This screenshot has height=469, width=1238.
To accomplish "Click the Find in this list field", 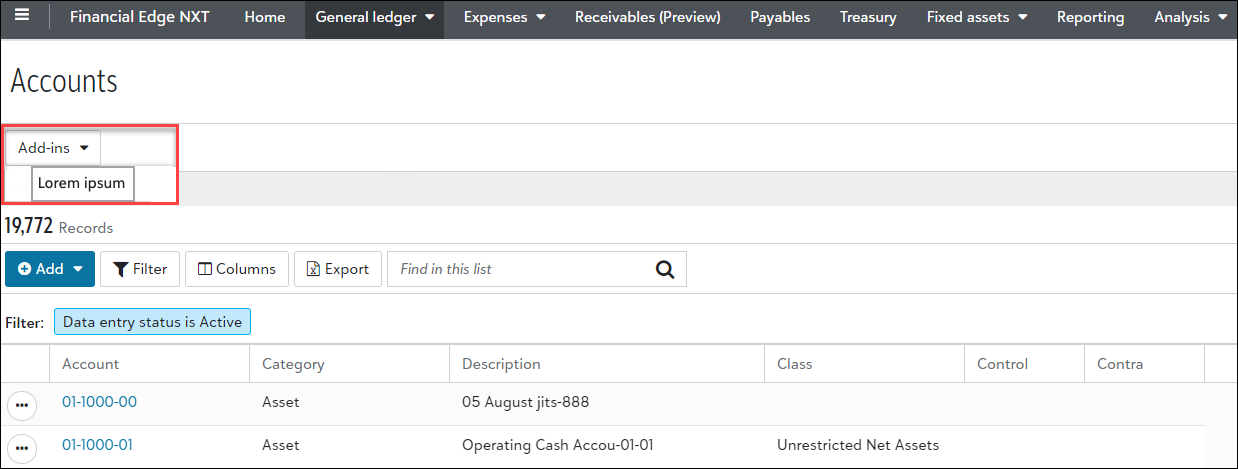I will 520,269.
